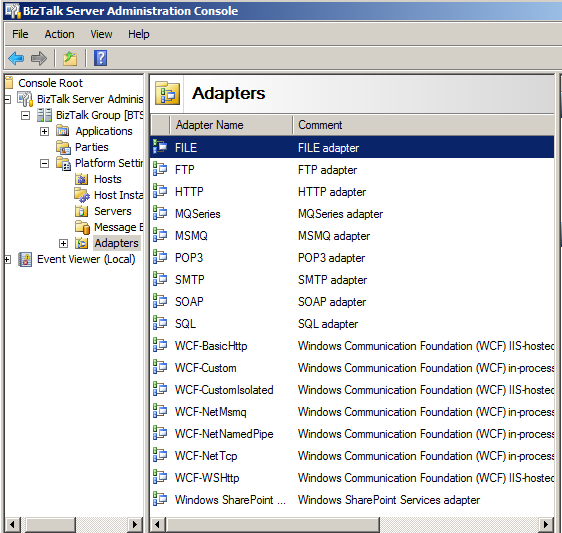Collapse the Platform Settings node
Image resolution: width=562 pixels, height=533 pixels.
44,163
